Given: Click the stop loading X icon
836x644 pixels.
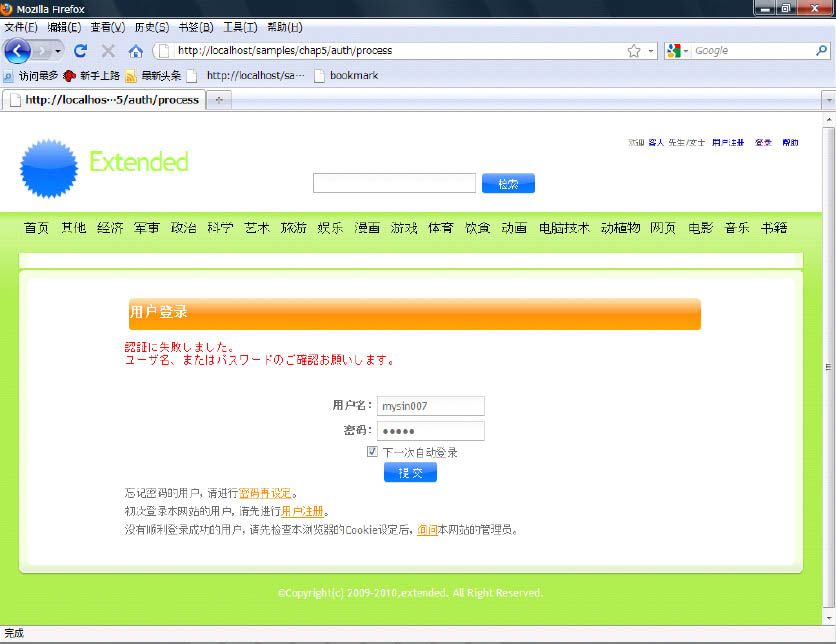Looking at the screenshot, I should (x=108, y=51).
